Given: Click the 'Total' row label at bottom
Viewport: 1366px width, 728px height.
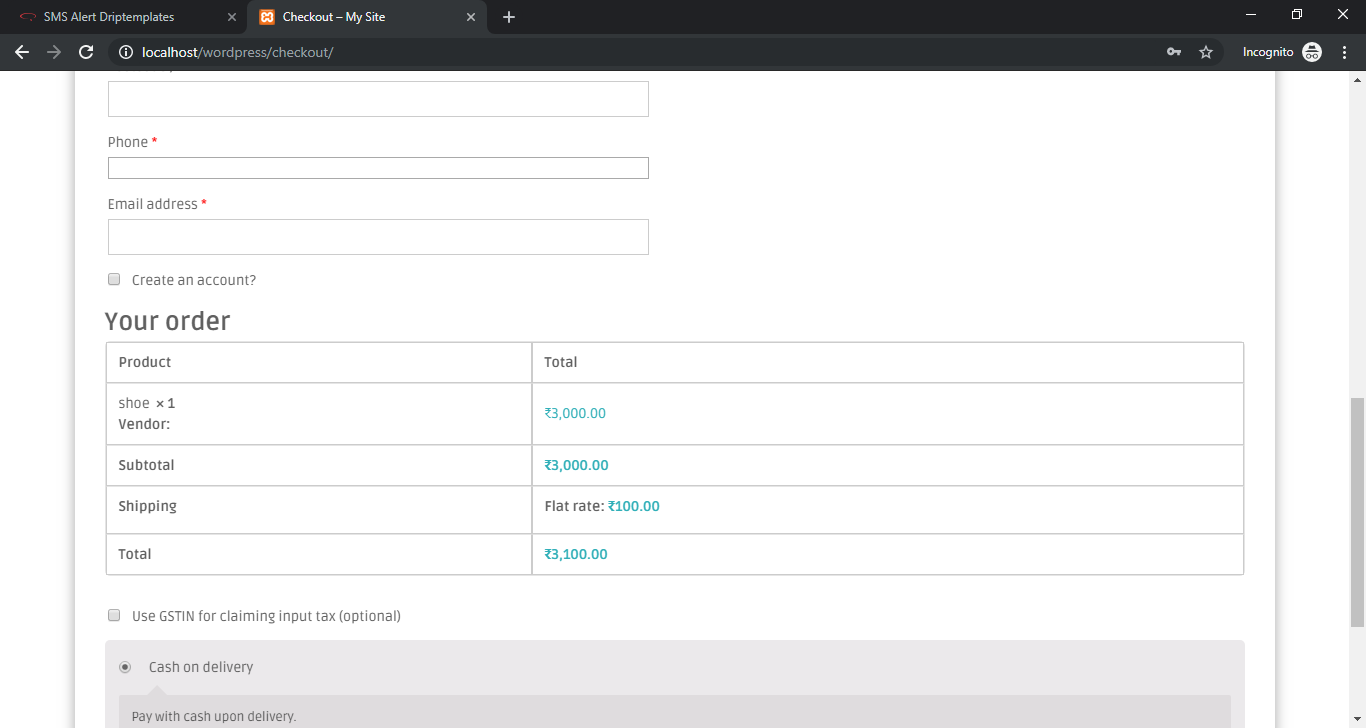Looking at the screenshot, I should [x=135, y=554].
